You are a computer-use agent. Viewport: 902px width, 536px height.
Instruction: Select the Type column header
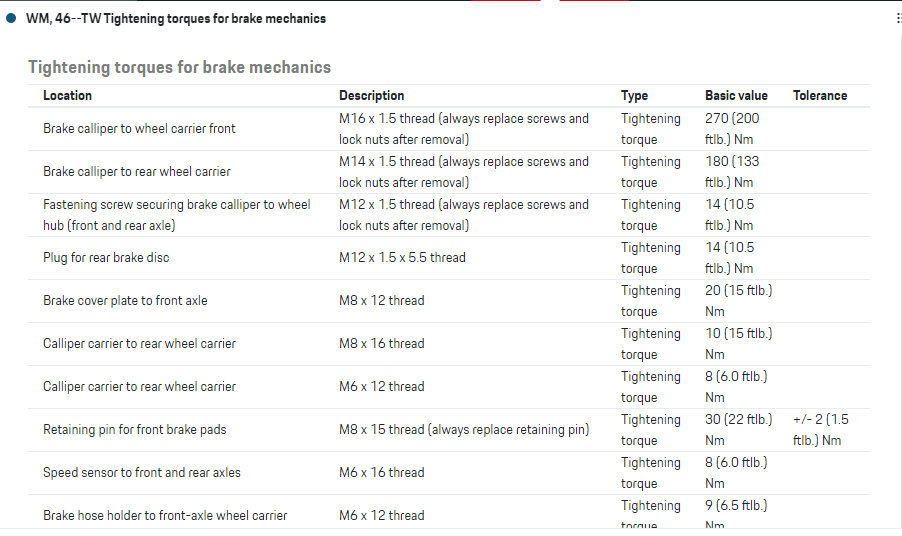(634, 96)
